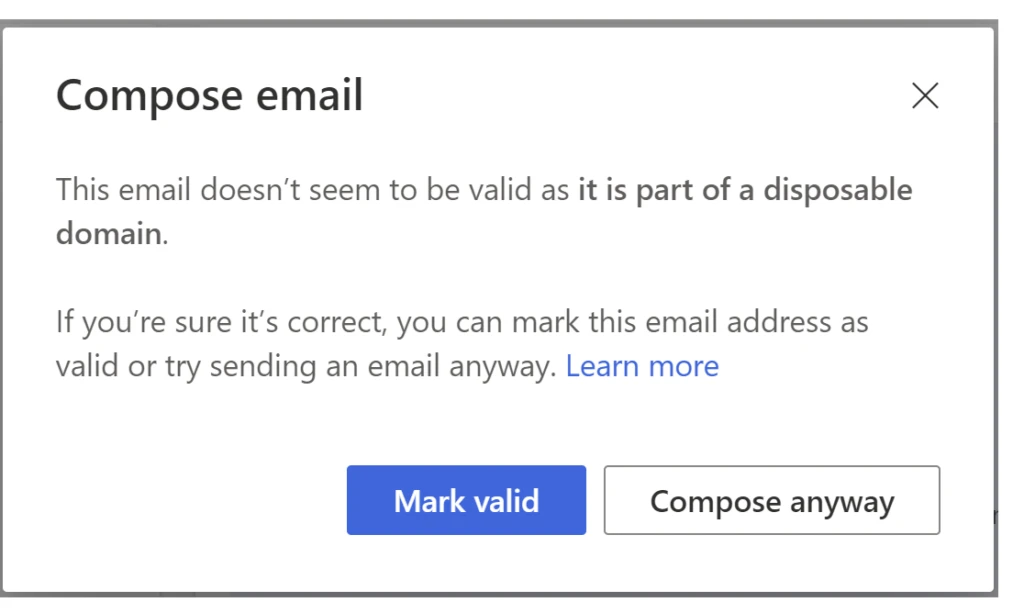Dismiss the validation warning using the X
Image resolution: width=1024 pixels, height=613 pixels.
(925, 96)
